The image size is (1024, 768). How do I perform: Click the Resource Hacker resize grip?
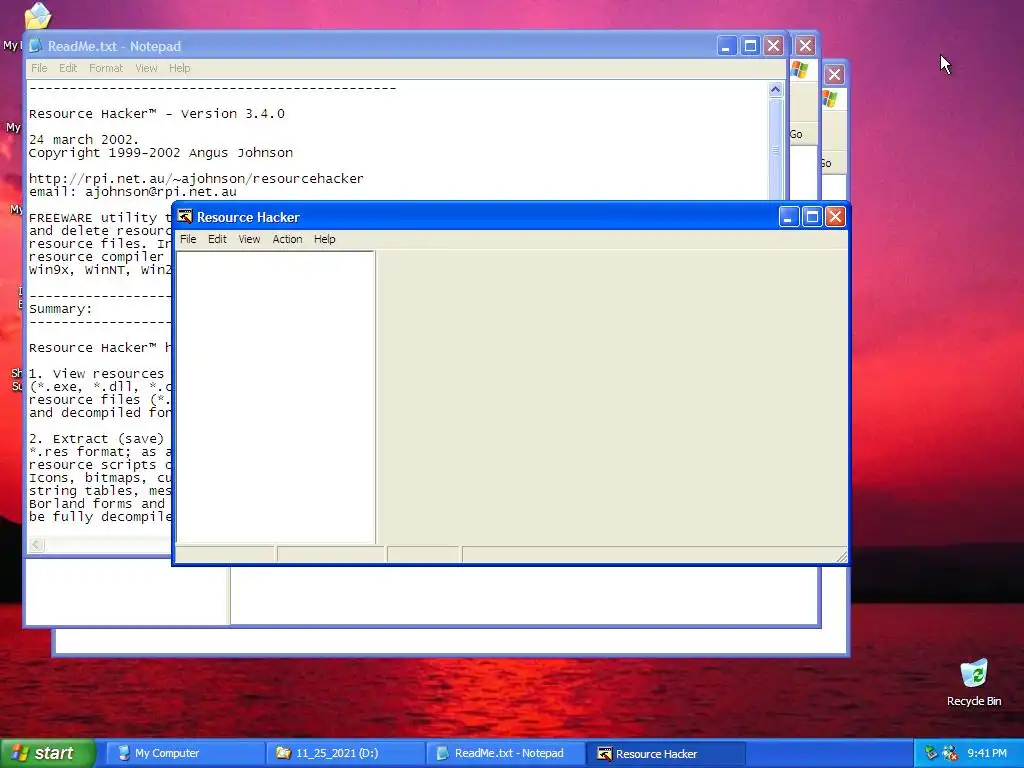click(x=842, y=556)
